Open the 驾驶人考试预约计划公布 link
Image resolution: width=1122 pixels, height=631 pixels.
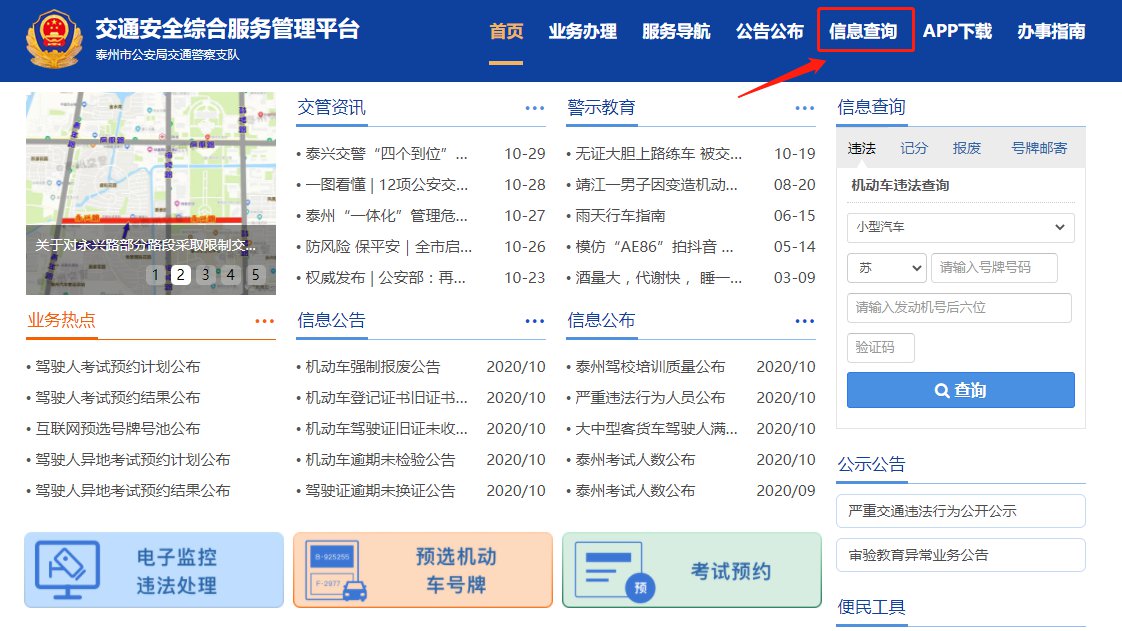click(117, 367)
